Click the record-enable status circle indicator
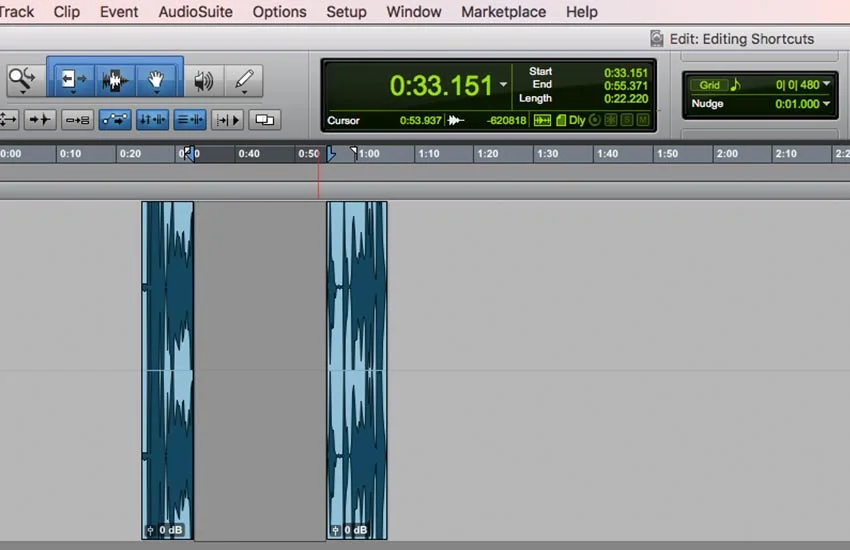 tap(595, 120)
